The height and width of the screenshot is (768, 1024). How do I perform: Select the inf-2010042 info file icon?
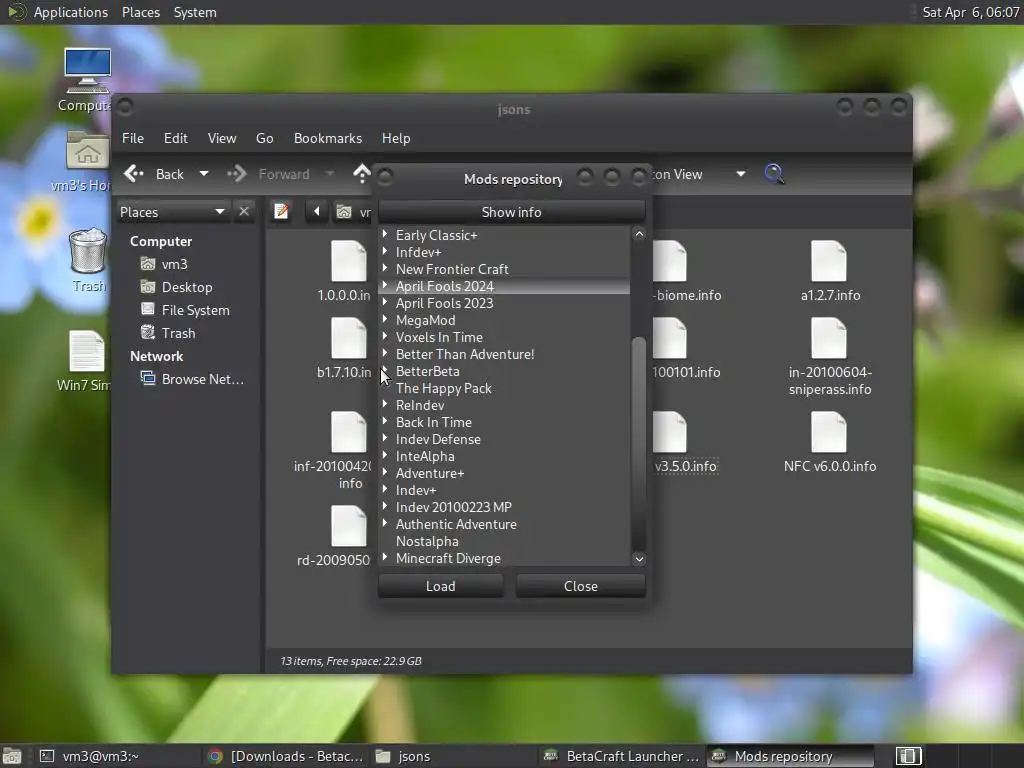[348, 432]
